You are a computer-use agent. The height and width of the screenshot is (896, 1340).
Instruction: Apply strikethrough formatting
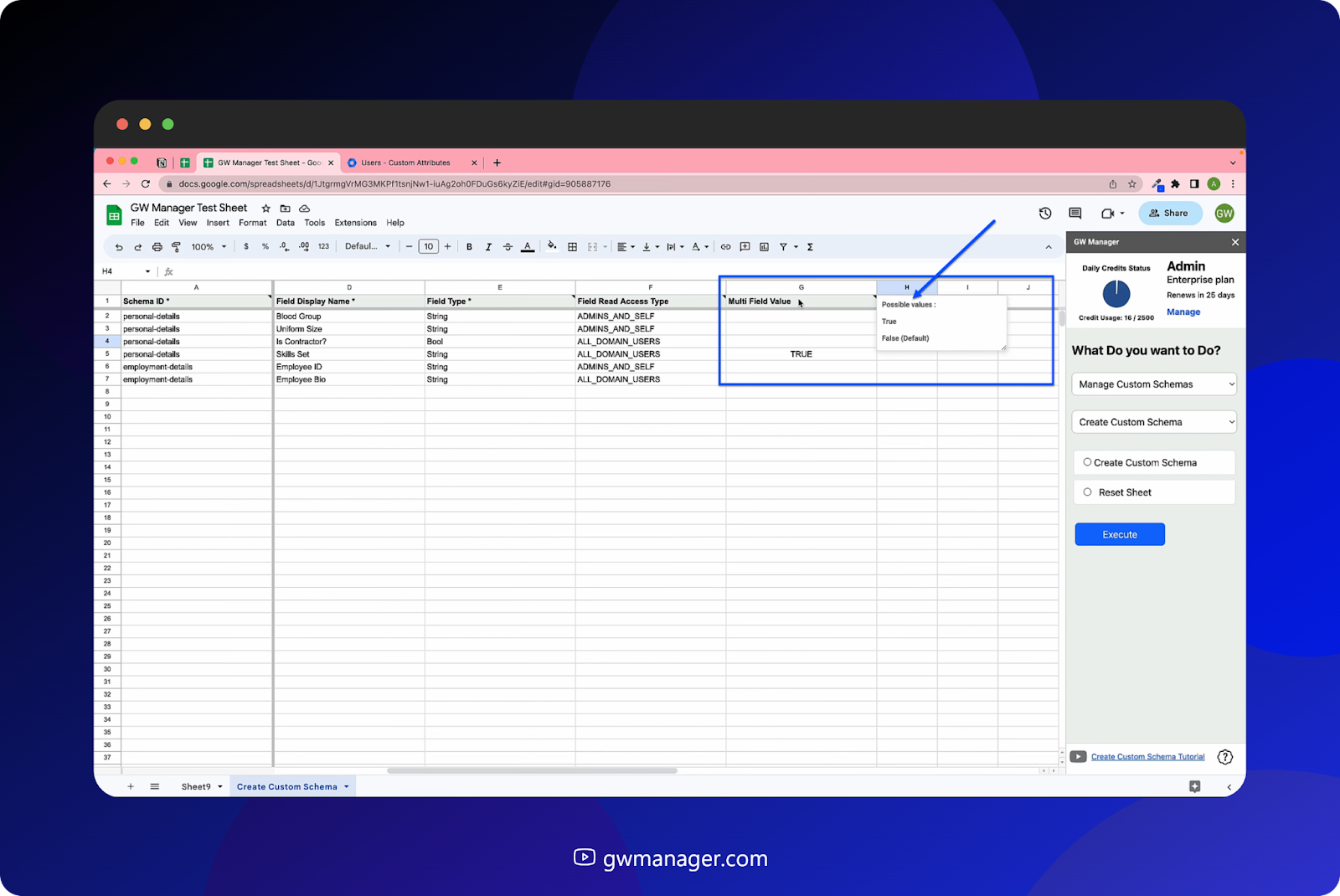pos(508,247)
